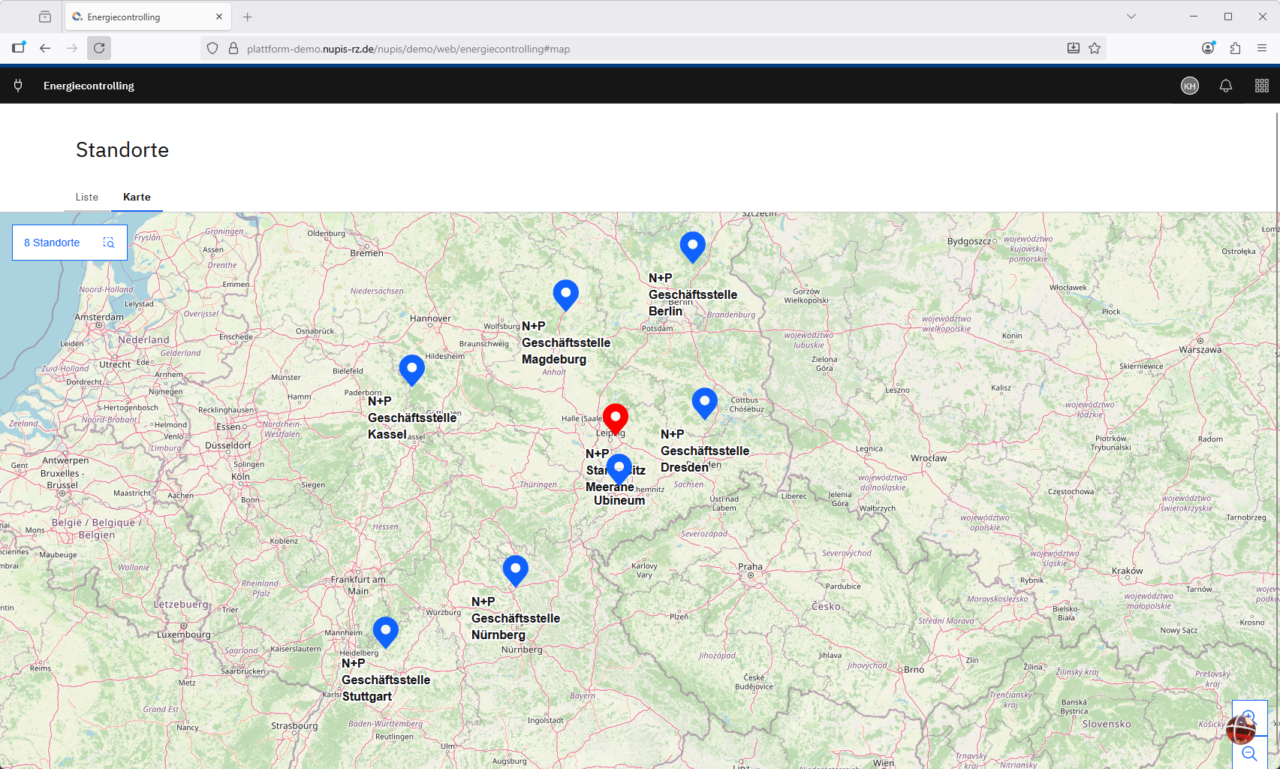This screenshot has width=1280, height=769.
Task: Open a new browser tab
Action: 248,17
